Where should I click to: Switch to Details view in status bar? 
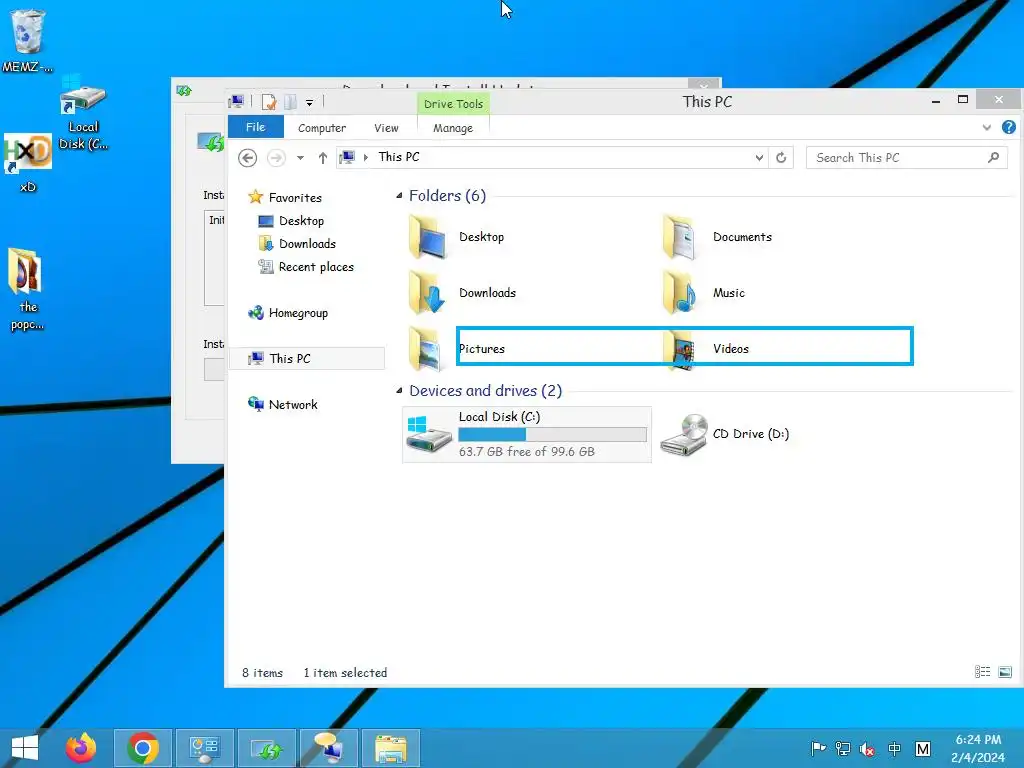982,672
